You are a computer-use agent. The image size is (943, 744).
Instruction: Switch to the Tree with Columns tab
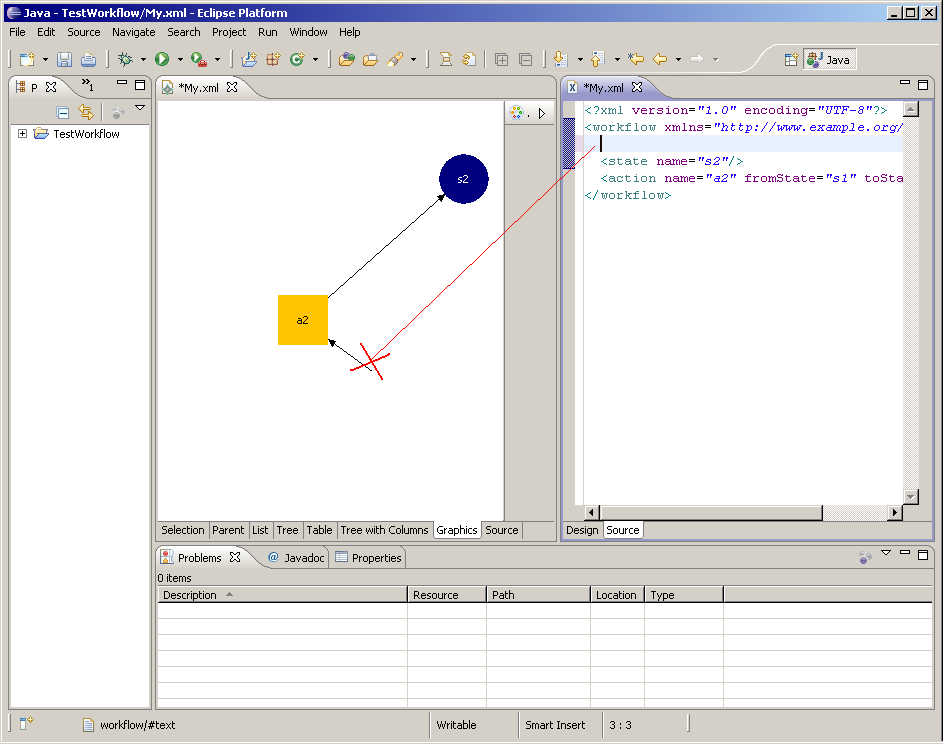click(384, 530)
